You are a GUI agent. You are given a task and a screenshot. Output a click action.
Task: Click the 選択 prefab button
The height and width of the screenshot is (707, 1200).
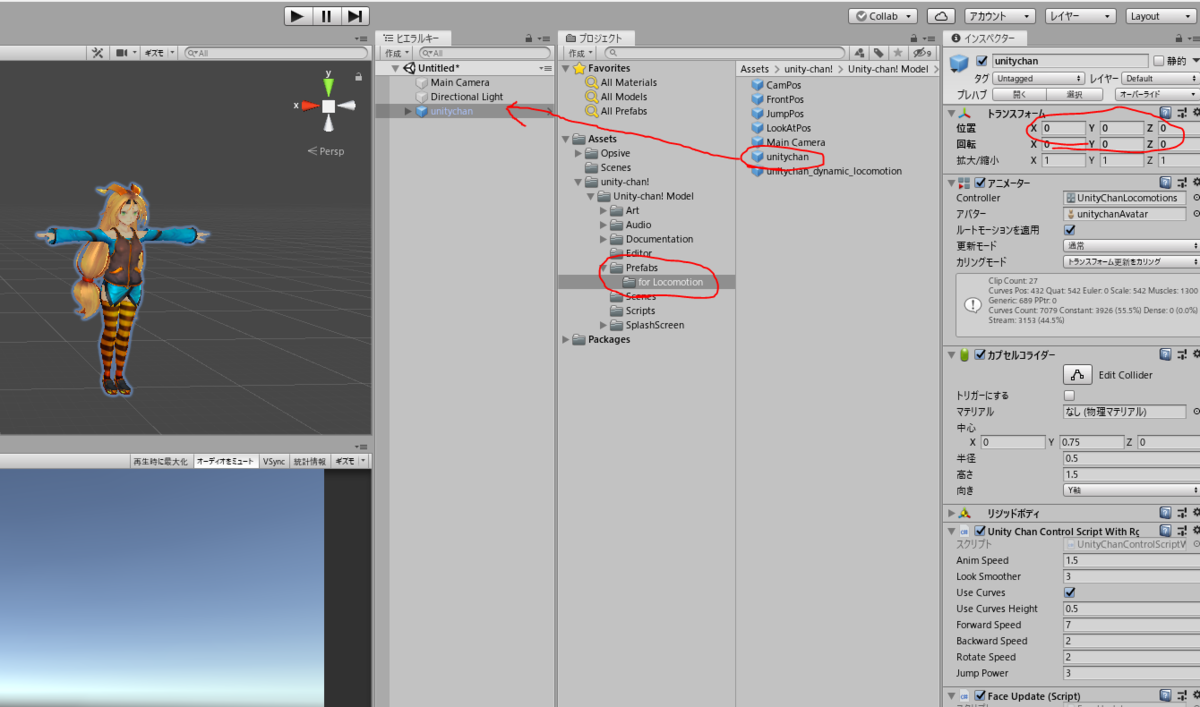click(x=1075, y=94)
